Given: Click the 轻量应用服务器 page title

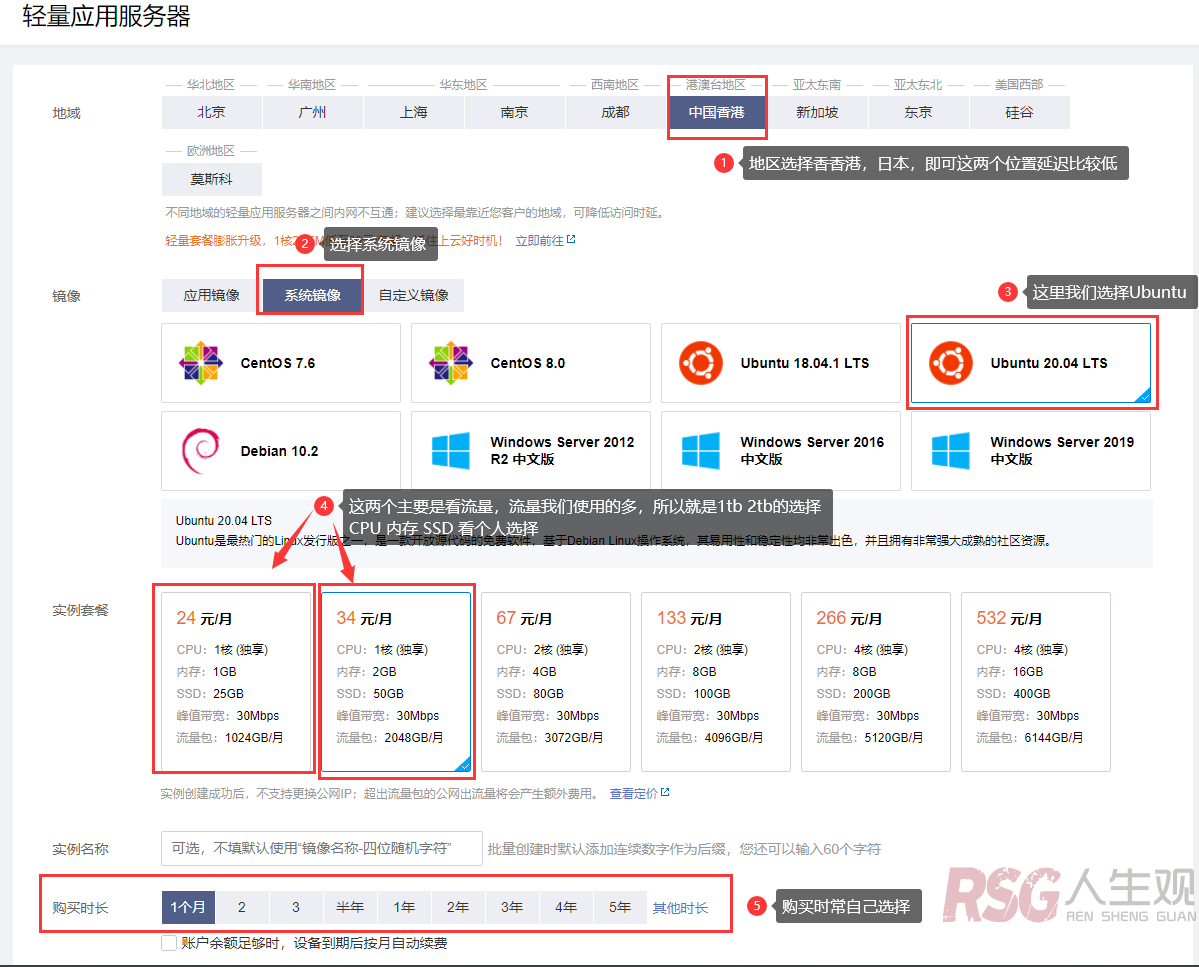Looking at the screenshot, I should click(x=106, y=15).
